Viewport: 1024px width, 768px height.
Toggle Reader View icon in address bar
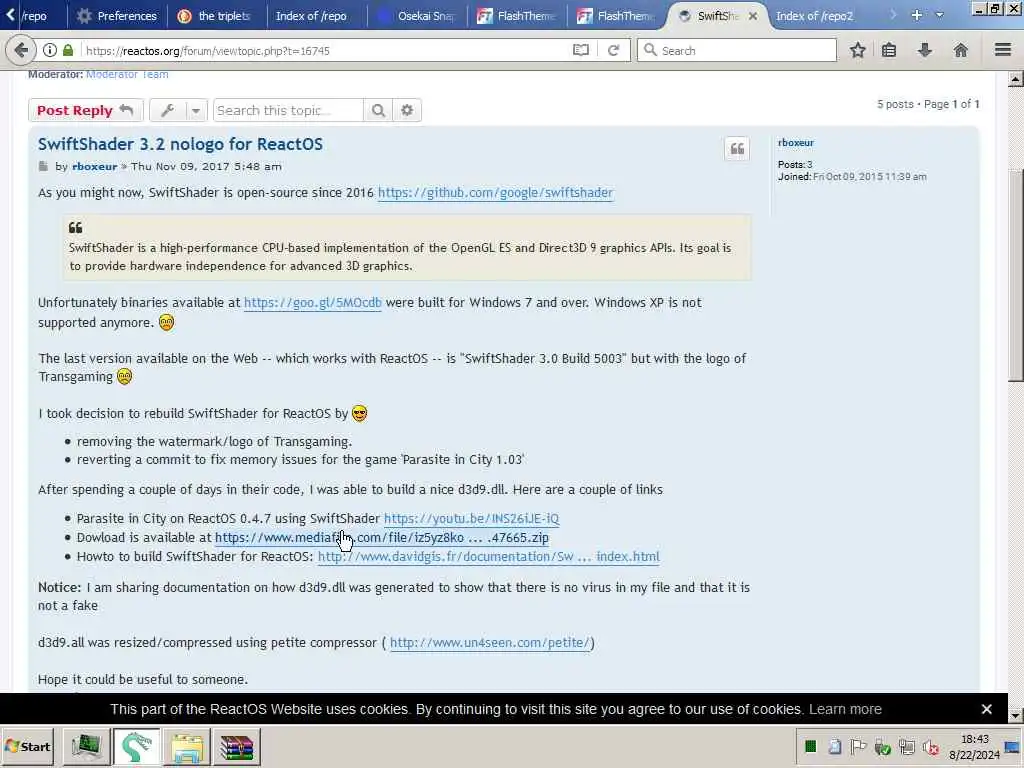pyautogui.click(x=581, y=50)
